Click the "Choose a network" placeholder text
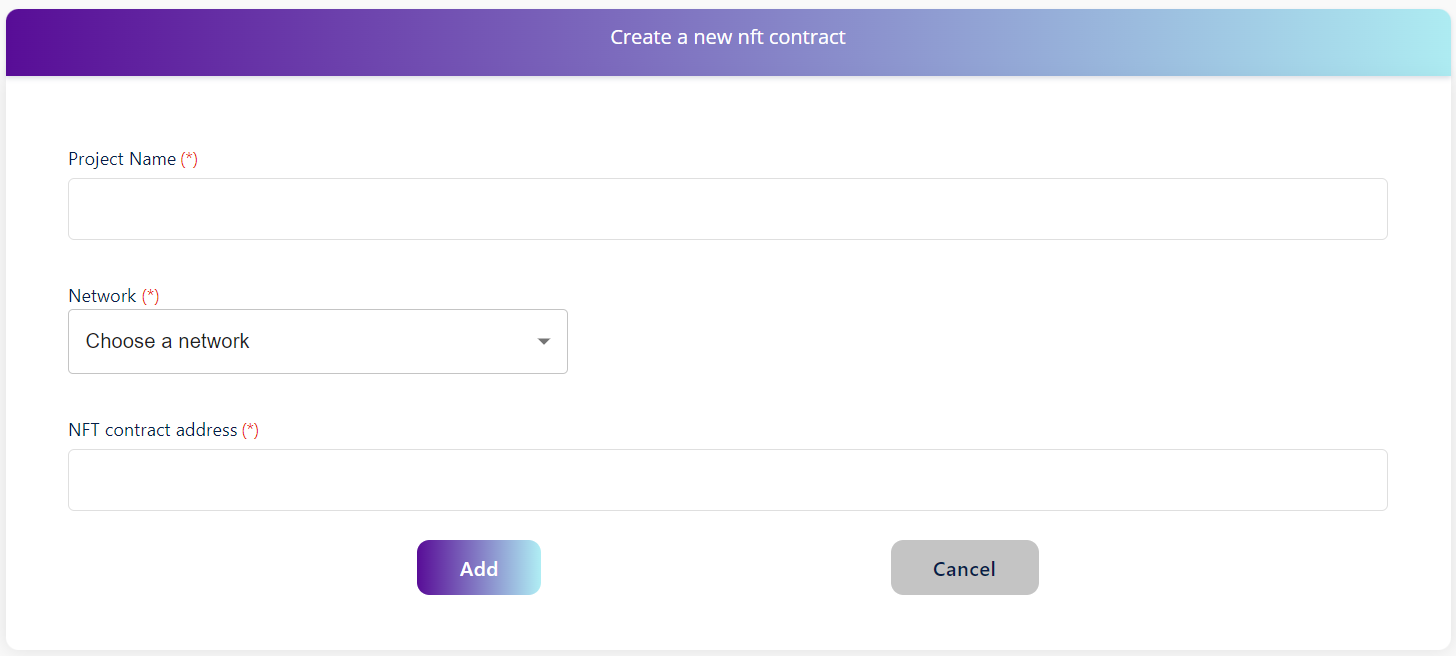The height and width of the screenshot is (656, 1456). click(168, 341)
